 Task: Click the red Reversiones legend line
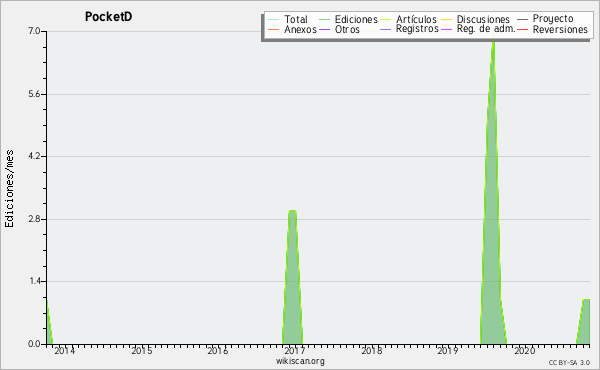[522, 29]
